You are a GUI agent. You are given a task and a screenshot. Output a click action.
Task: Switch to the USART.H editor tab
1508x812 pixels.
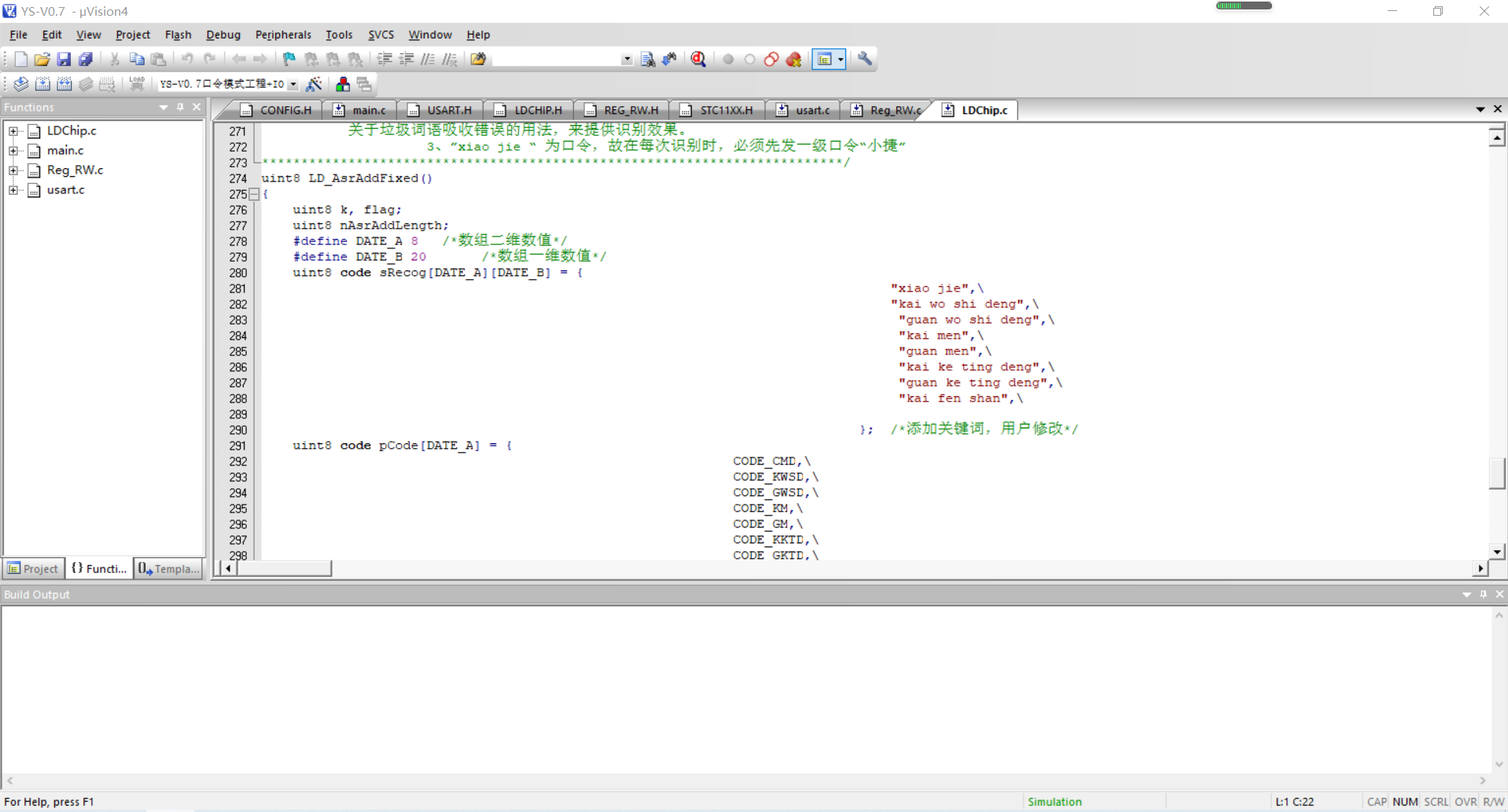[x=441, y=110]
